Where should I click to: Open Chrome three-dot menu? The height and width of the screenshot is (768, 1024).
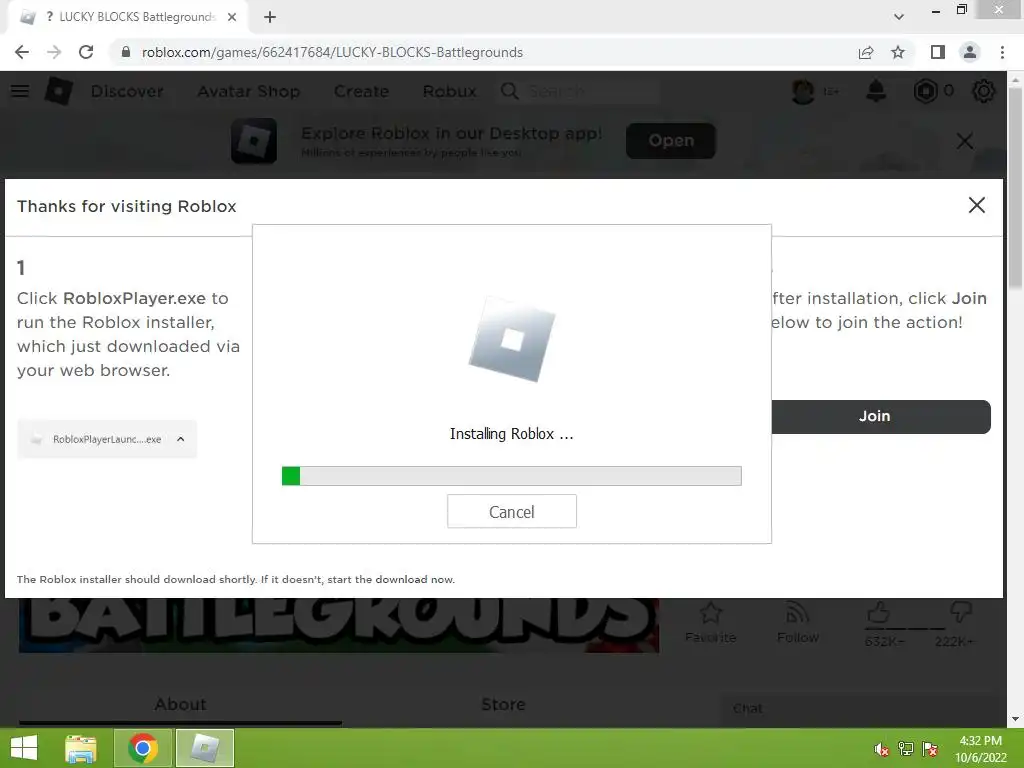point(1002,52)
